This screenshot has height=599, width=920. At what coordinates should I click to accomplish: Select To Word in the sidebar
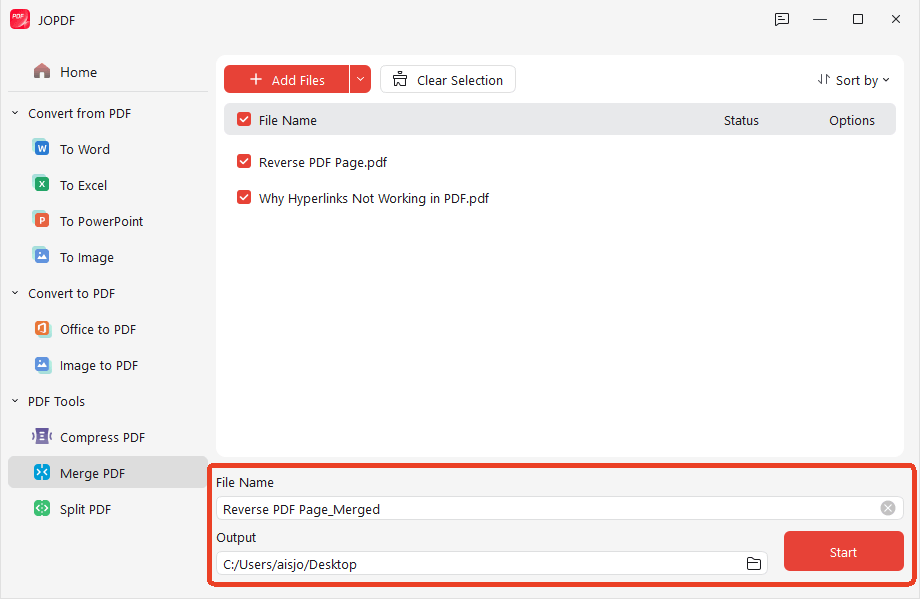(x=108, y=149)
